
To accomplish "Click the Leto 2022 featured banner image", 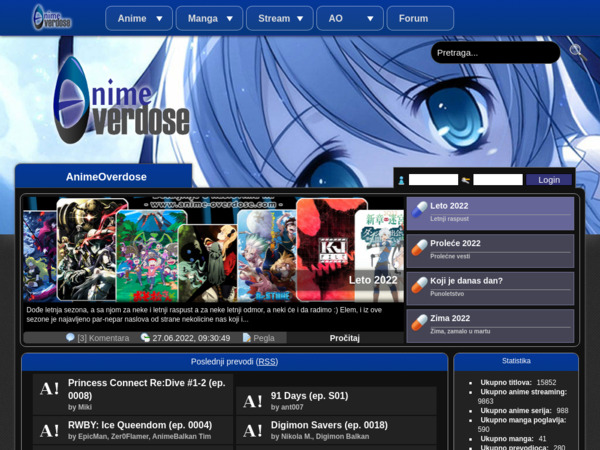I will click(x=214, y=249).
